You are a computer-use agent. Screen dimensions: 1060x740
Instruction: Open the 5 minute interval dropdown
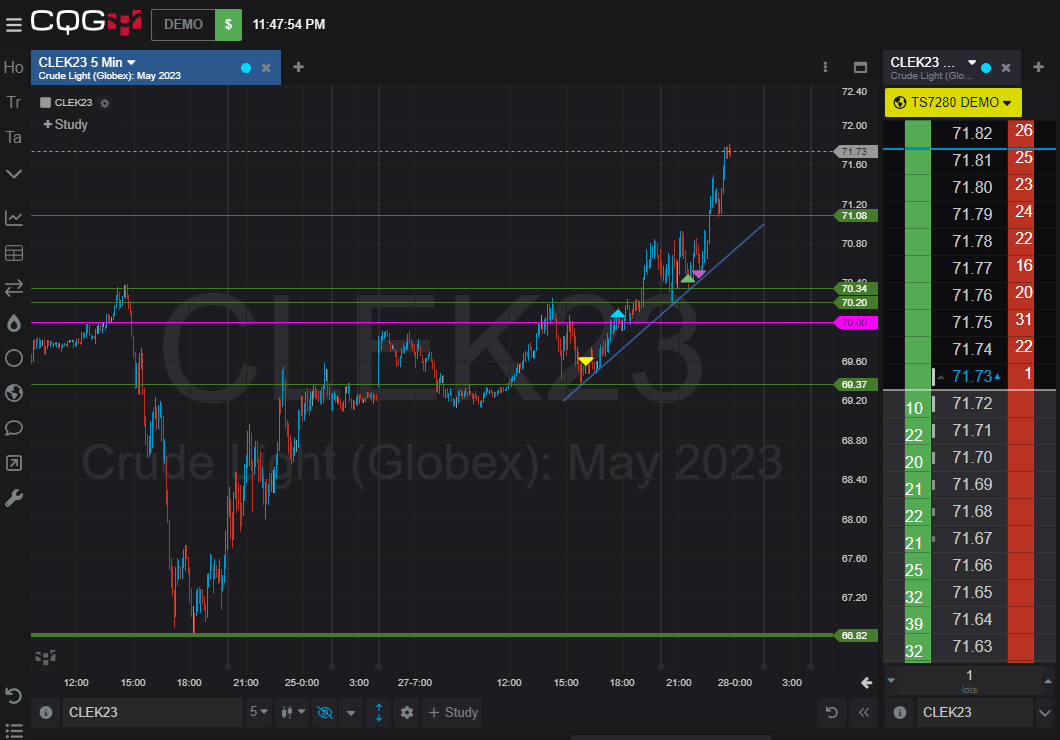tap(258, 713)
